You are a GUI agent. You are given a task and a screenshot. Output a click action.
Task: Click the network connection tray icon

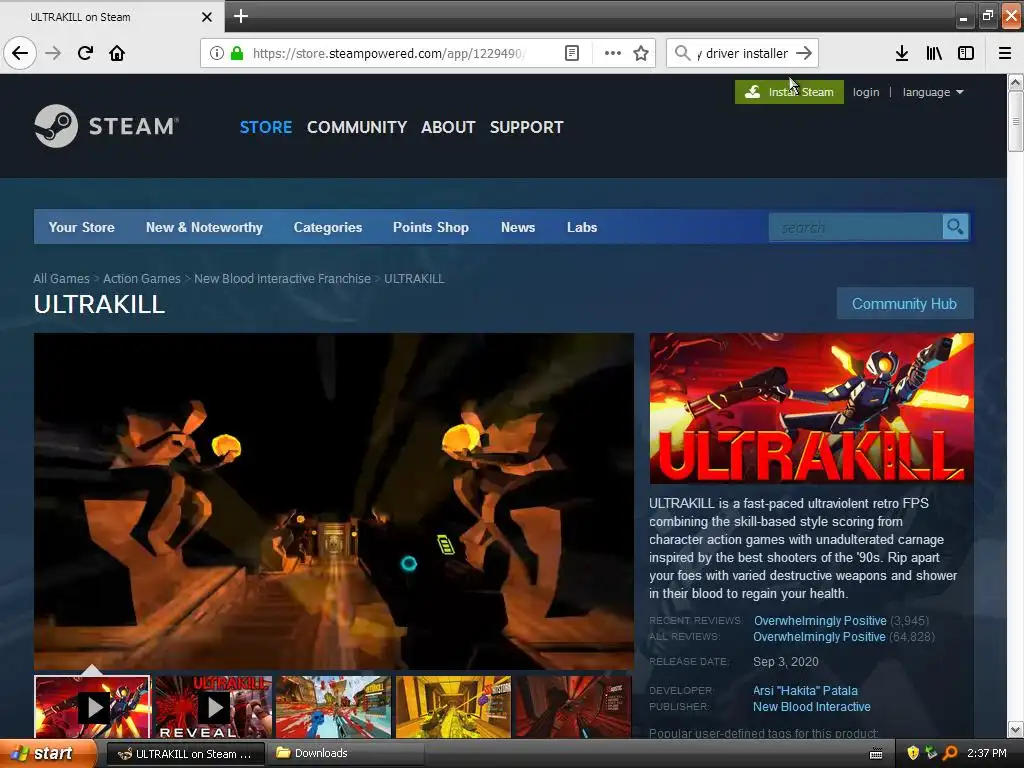click(931, 753)
